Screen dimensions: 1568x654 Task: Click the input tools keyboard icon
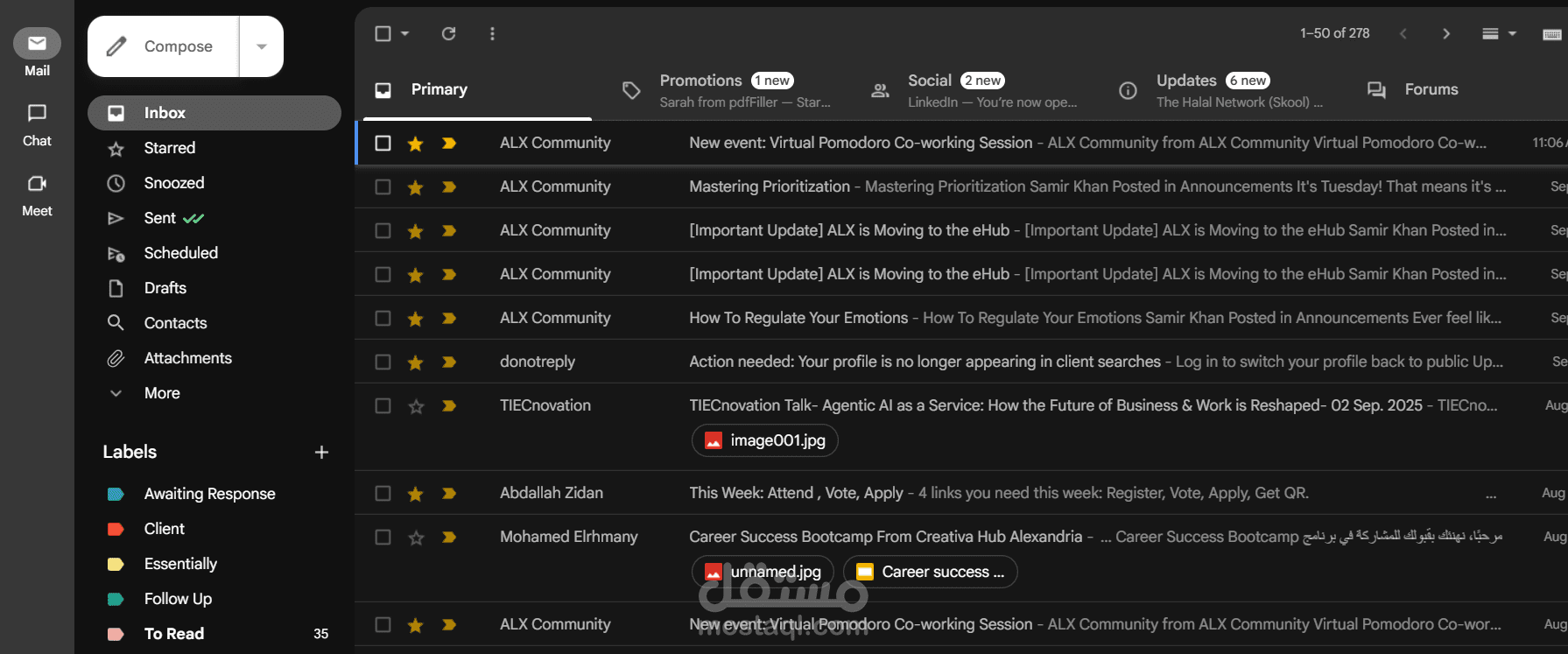click(x=1551, y=34)
